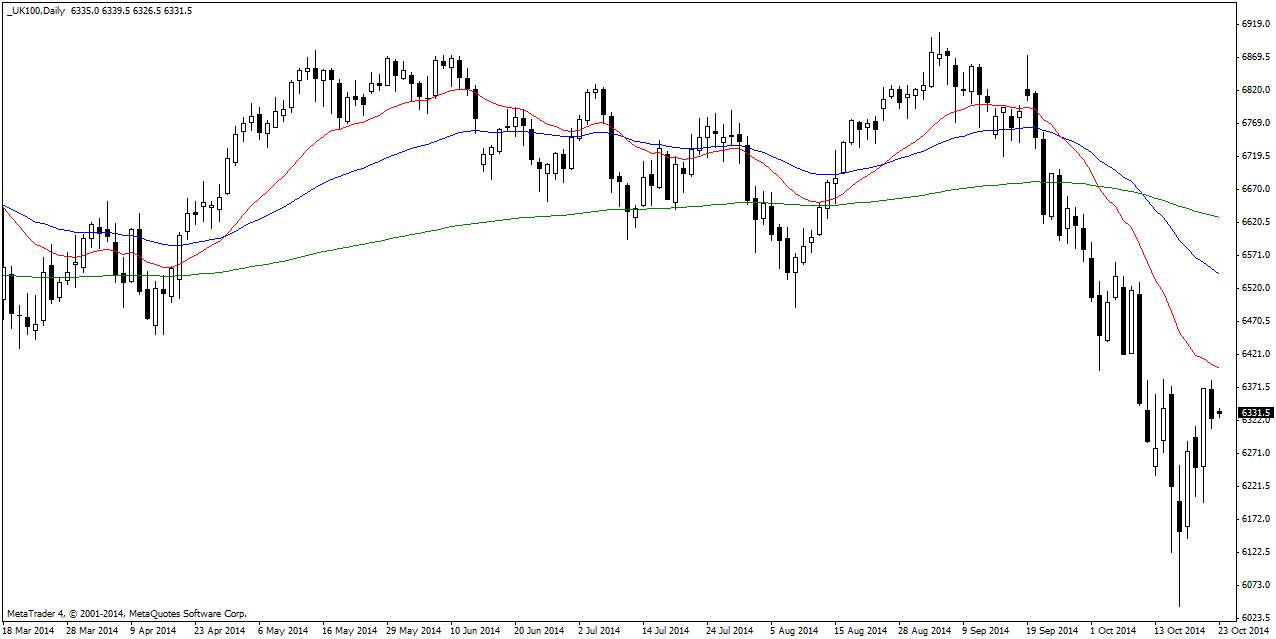Screen dimensions: 1276x639
Task: Click the 24 Jul 2014 date label
Action: click(730, 631)
